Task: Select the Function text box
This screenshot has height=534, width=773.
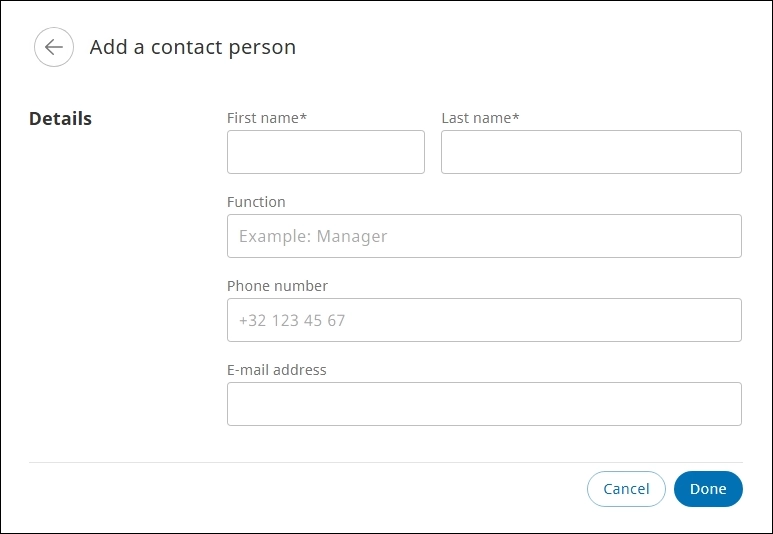Action: [x=484, y=236]
